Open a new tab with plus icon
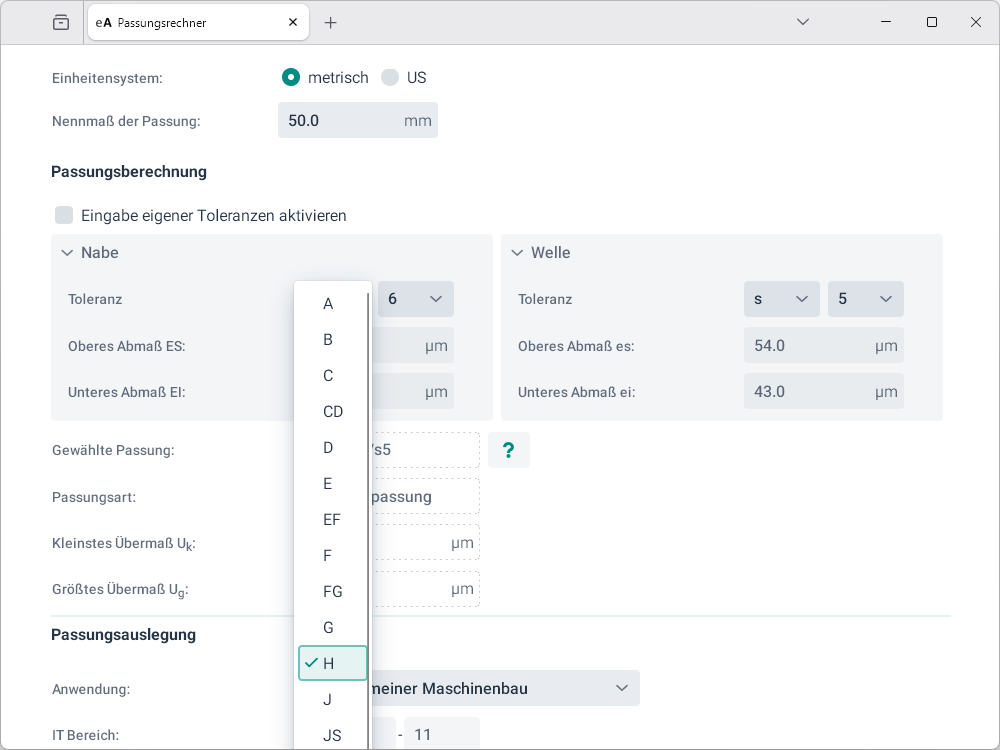The height and width of the screenshot is (750, 1000). [x=331, y=22]
